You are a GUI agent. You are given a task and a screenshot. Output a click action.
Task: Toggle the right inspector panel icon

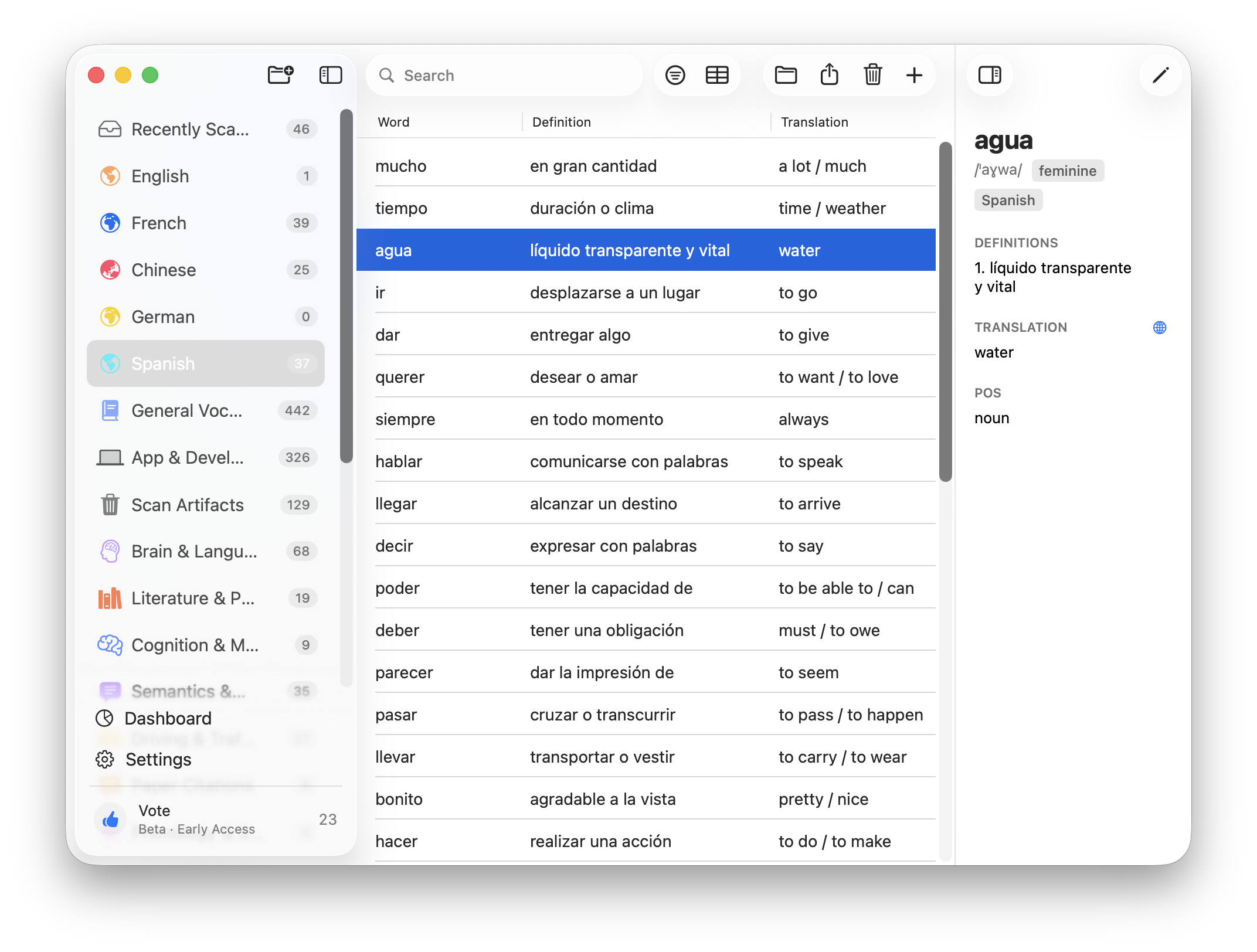990,75
